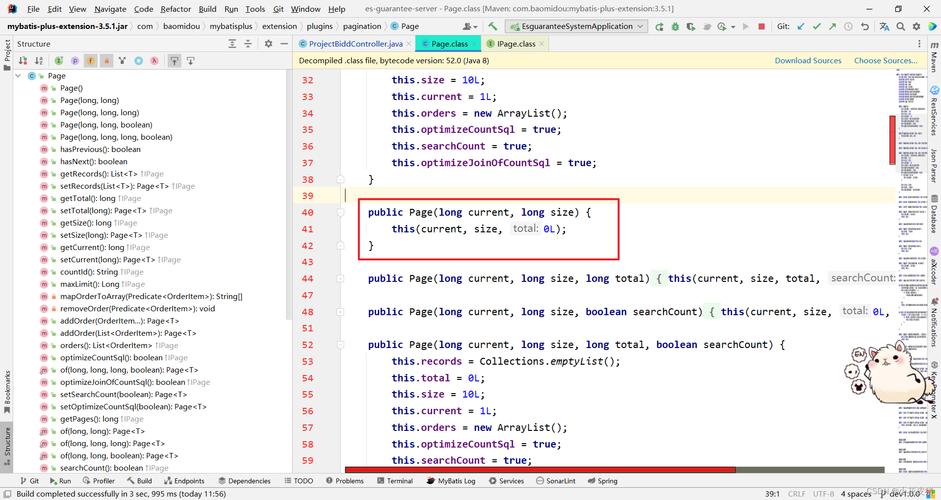941x500 pixels.
Task: Click the Choose Sources link
Action: [884, 61]
